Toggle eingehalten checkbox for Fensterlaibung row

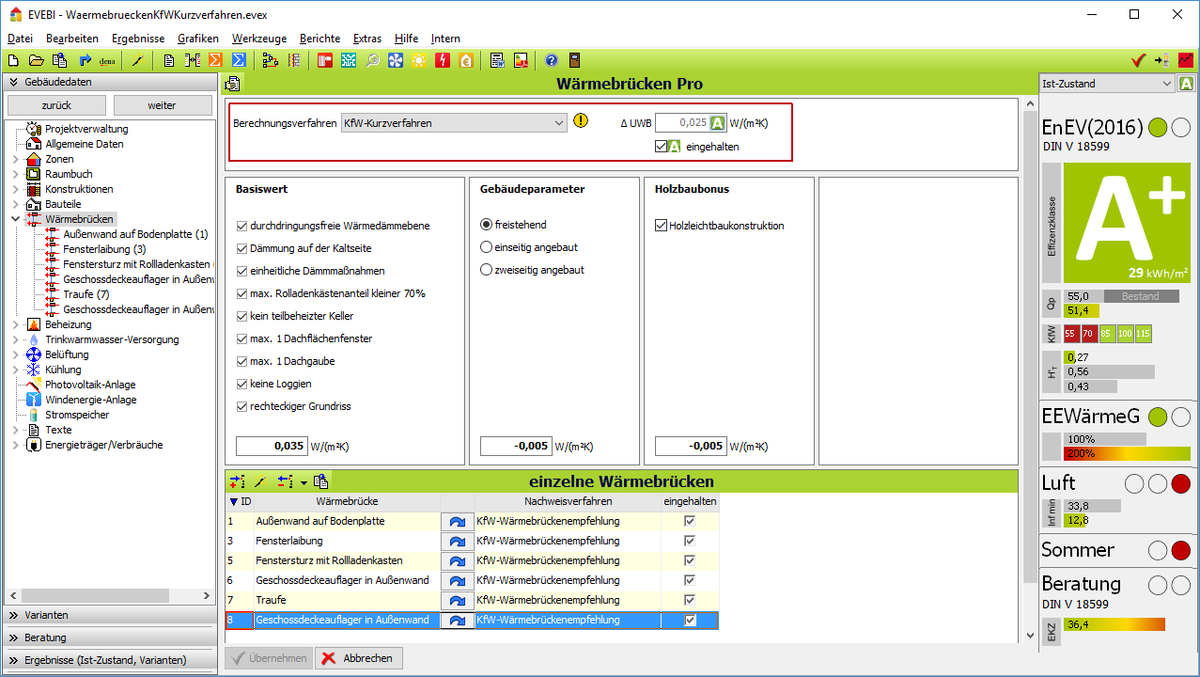coord(689,541)
